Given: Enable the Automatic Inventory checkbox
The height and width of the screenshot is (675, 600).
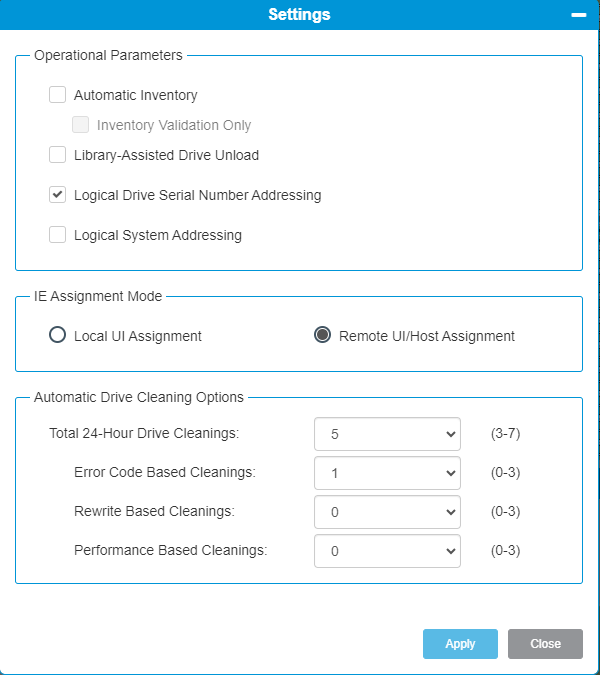Looking at the screenshot, I should (x=58, y=96).
